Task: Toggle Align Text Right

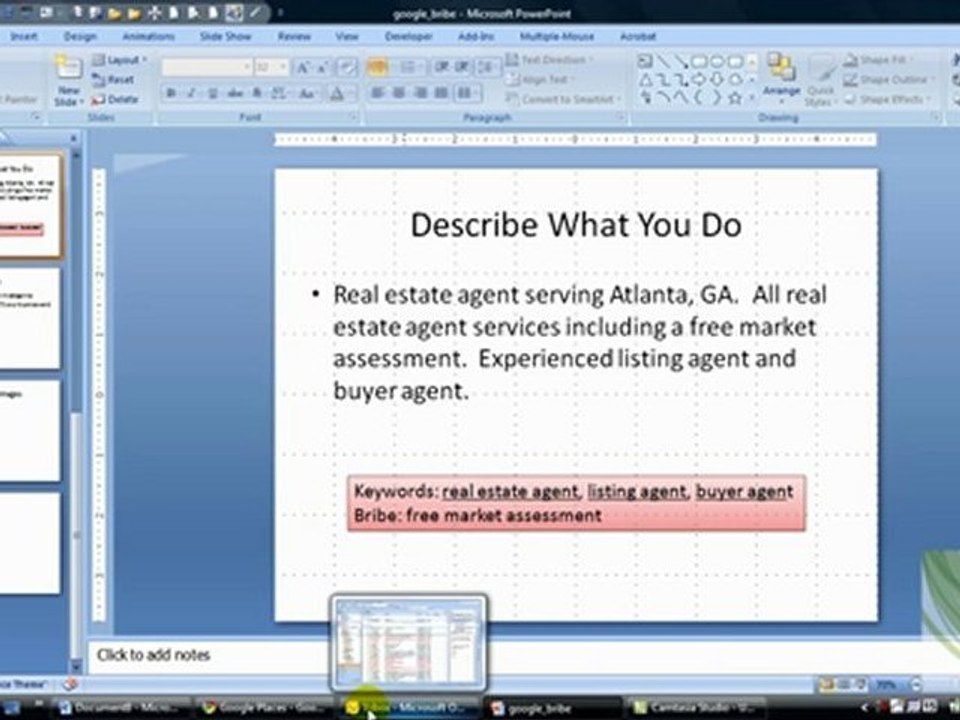Action: point(420,93)
